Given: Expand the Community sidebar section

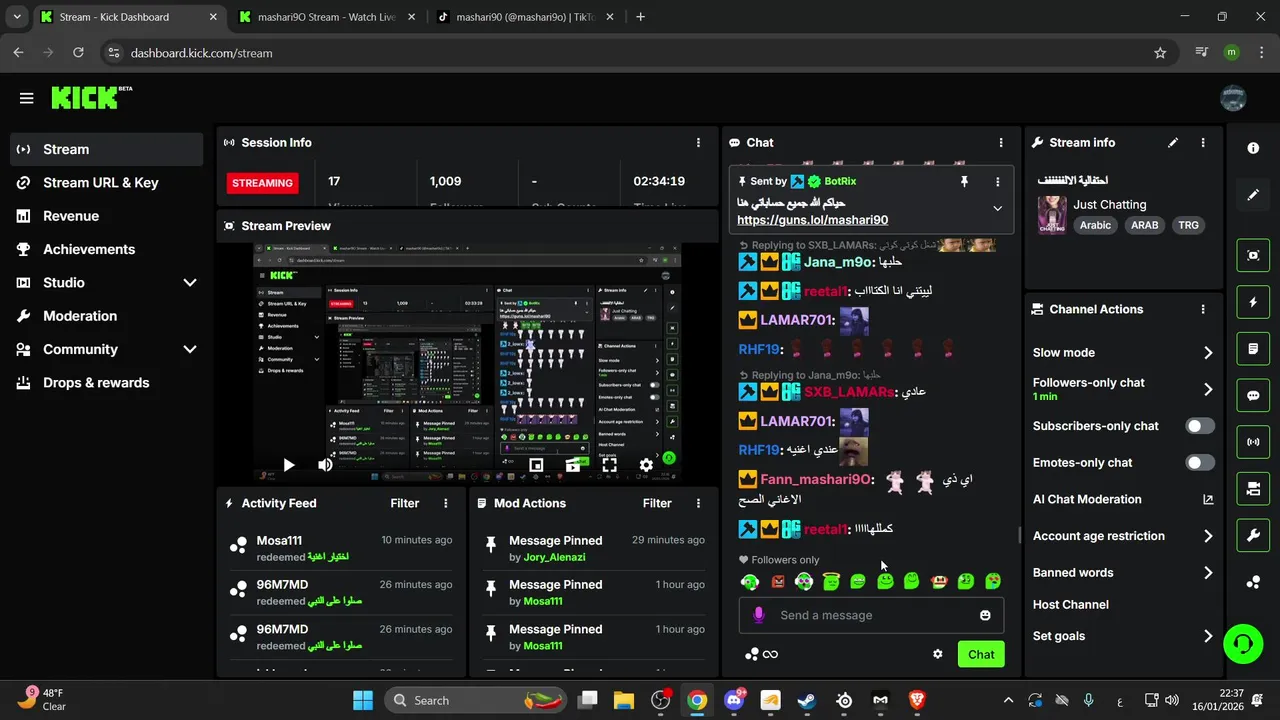Looking at the screenshot, I should (189, 349).
